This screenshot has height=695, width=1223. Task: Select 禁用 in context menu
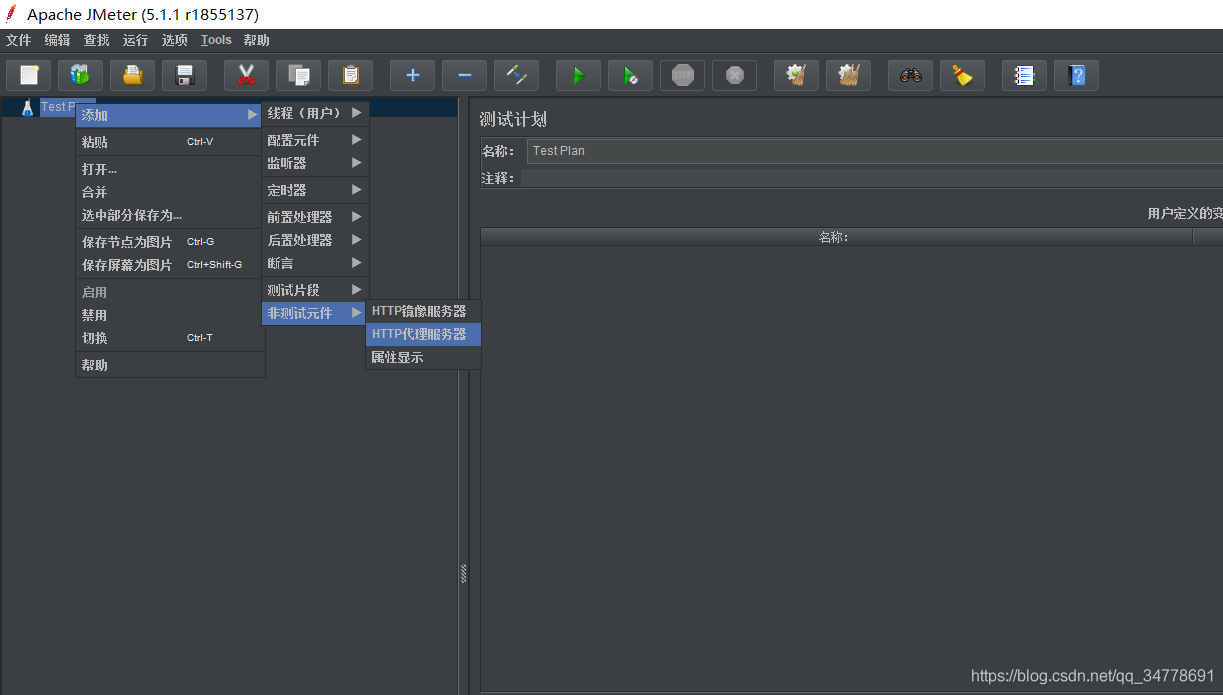coord(170,315)
